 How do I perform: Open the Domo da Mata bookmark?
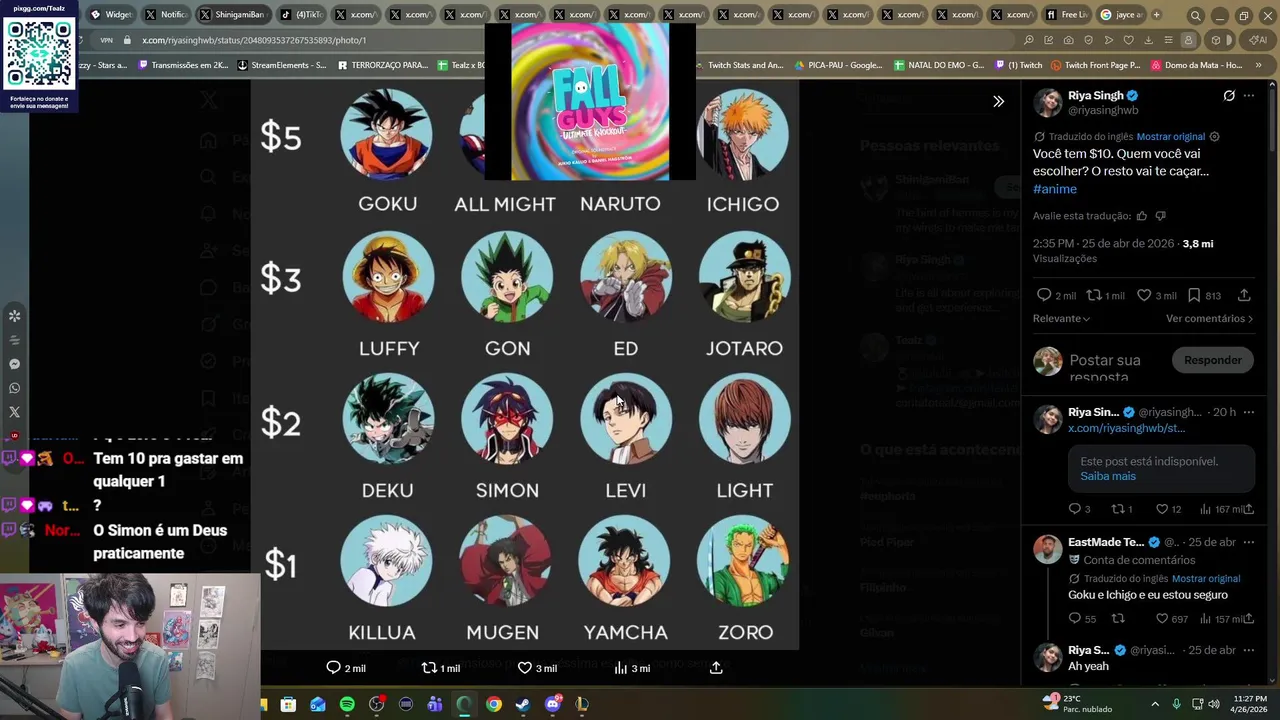[1196, 65]
